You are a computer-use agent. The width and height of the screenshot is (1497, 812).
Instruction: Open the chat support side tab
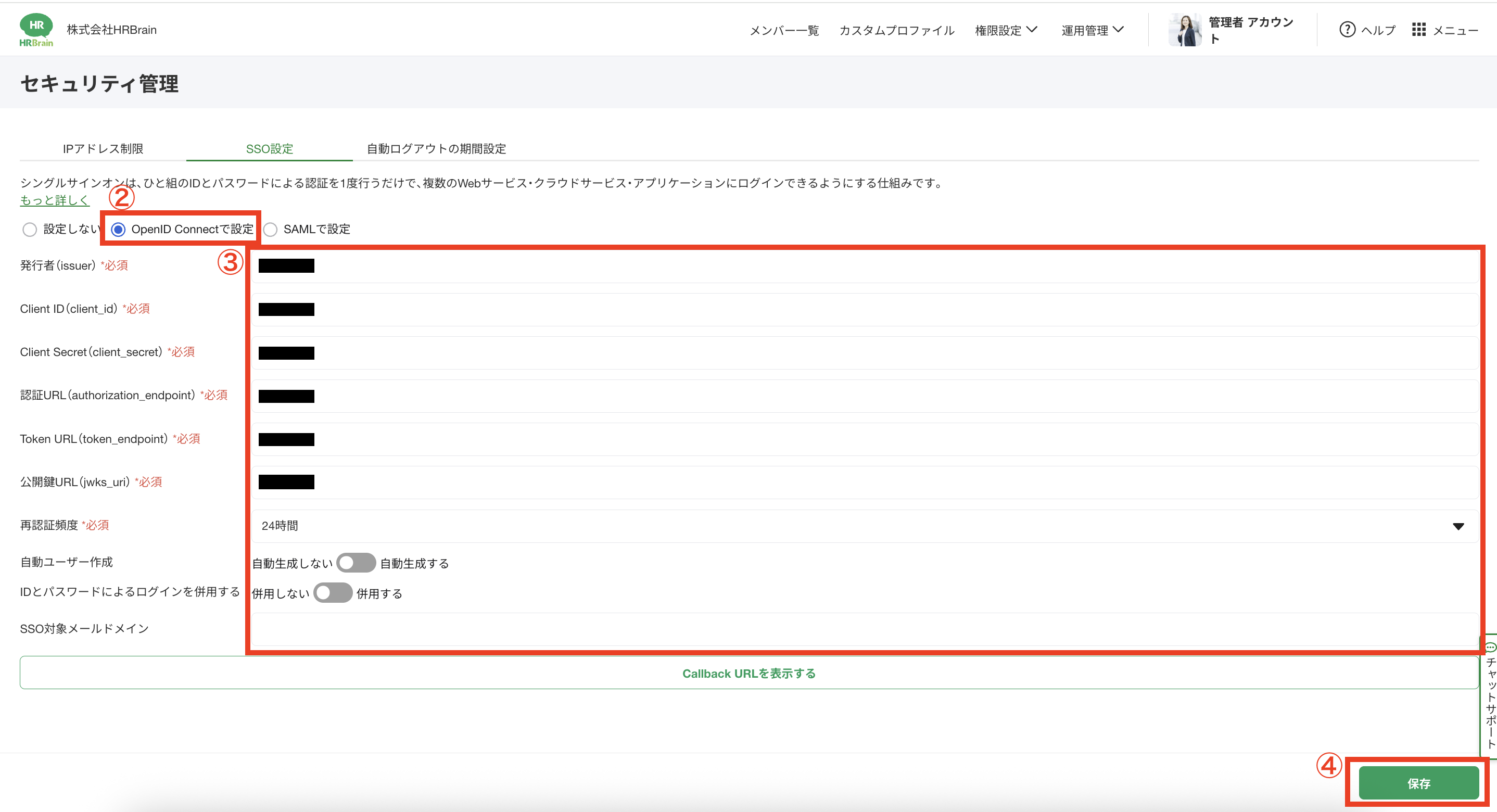click(x=1490, y=694)
